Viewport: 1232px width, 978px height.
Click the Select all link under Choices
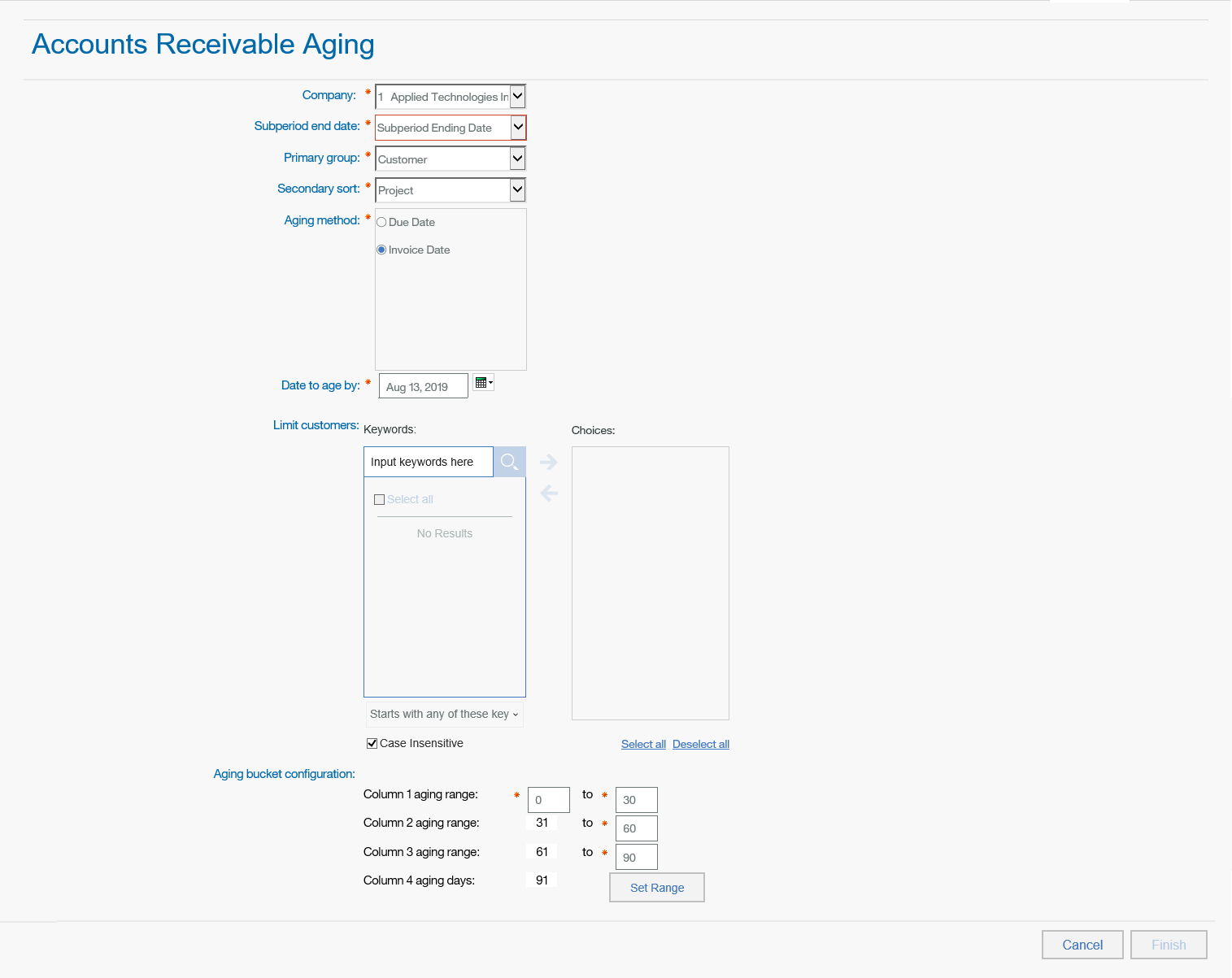pos(643,745)
